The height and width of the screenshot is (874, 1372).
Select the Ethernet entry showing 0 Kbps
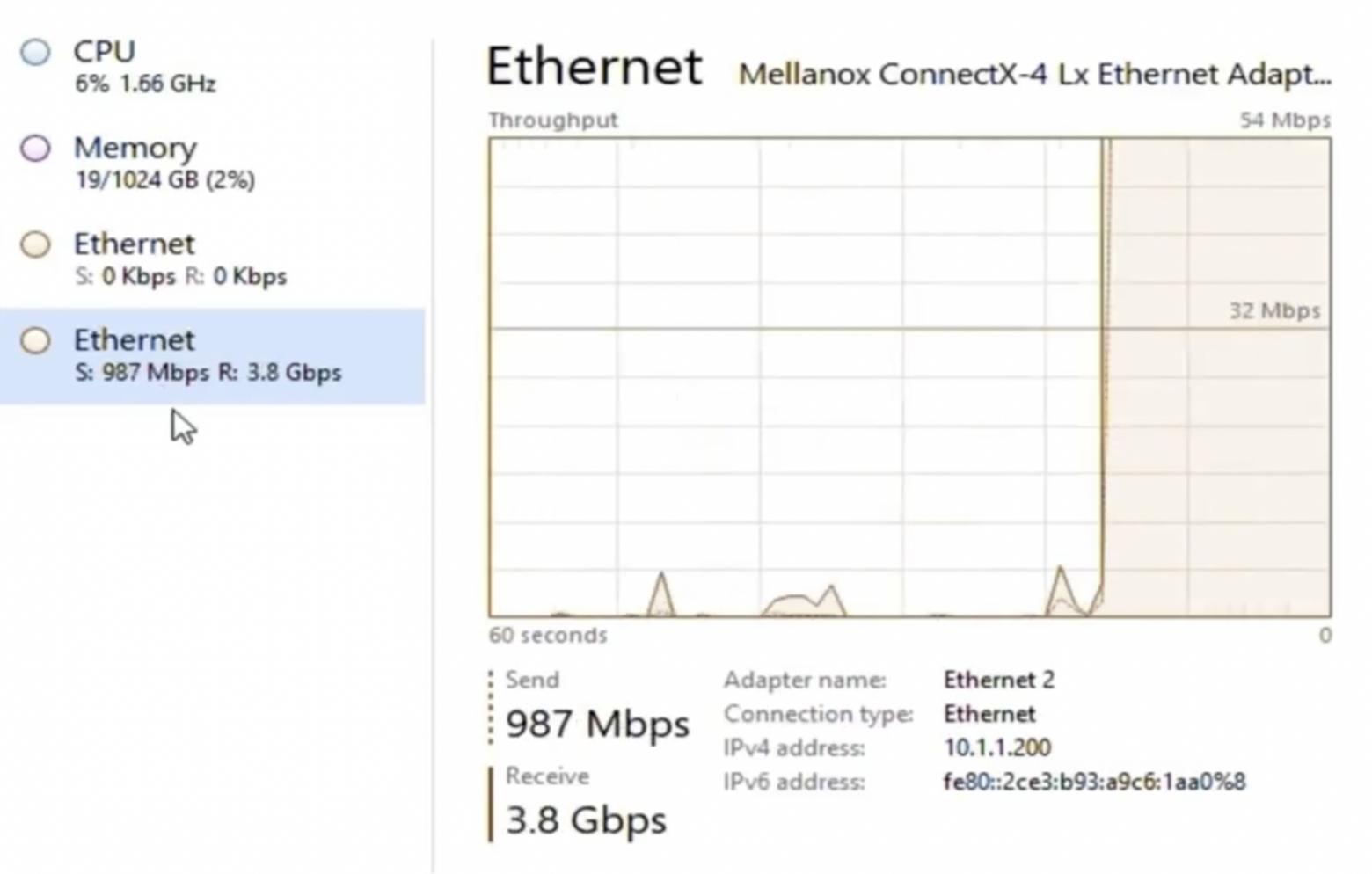coord(180,259)
